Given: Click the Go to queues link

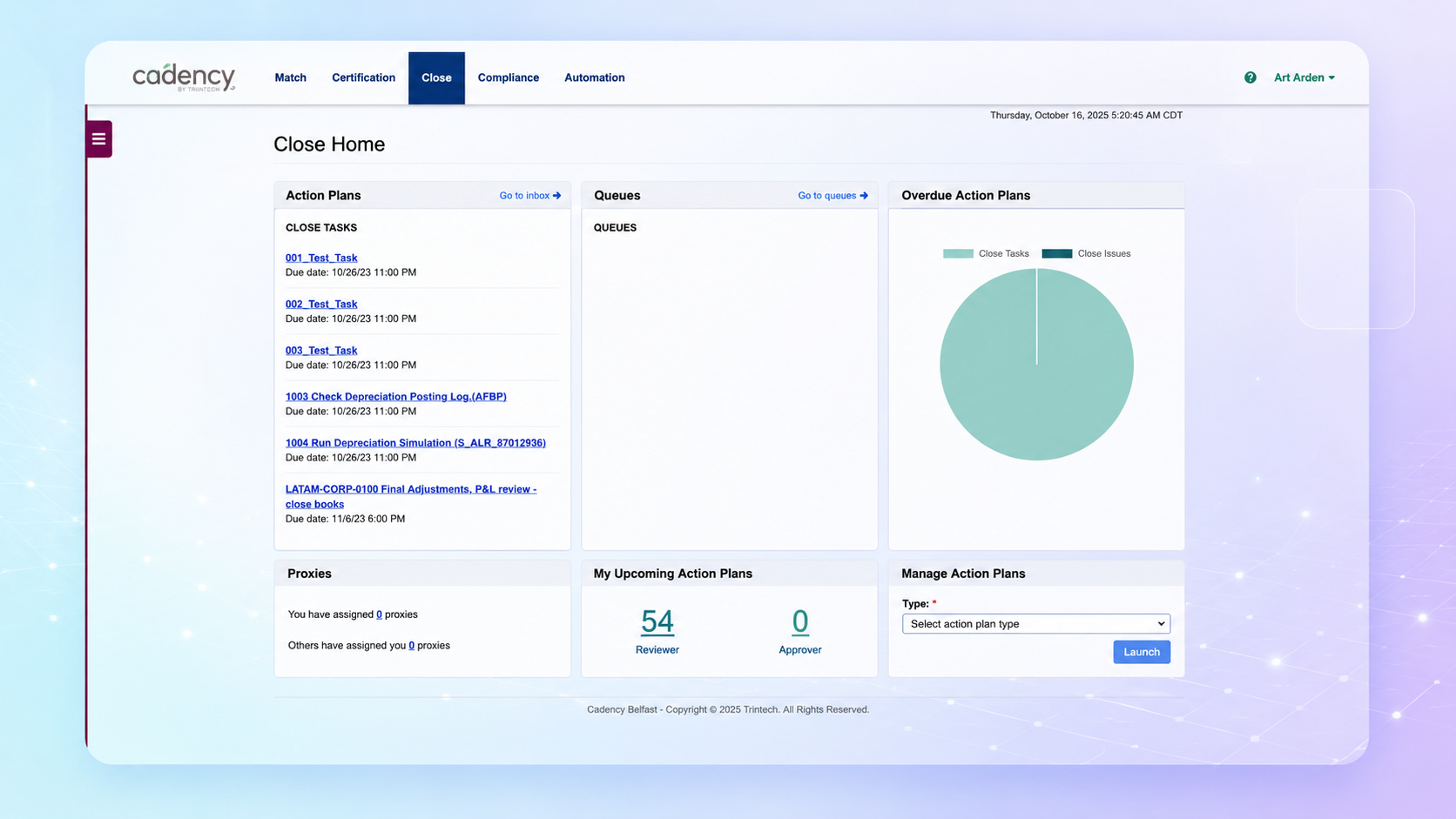Looking at the screenshot, I should tap(833, 196).
